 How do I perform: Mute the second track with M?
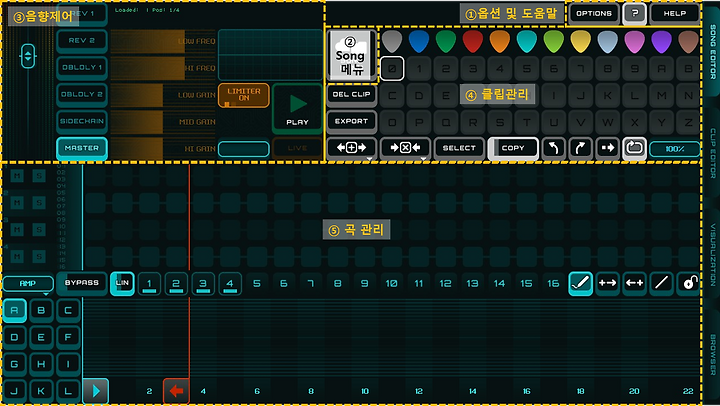tap(17, 203)
